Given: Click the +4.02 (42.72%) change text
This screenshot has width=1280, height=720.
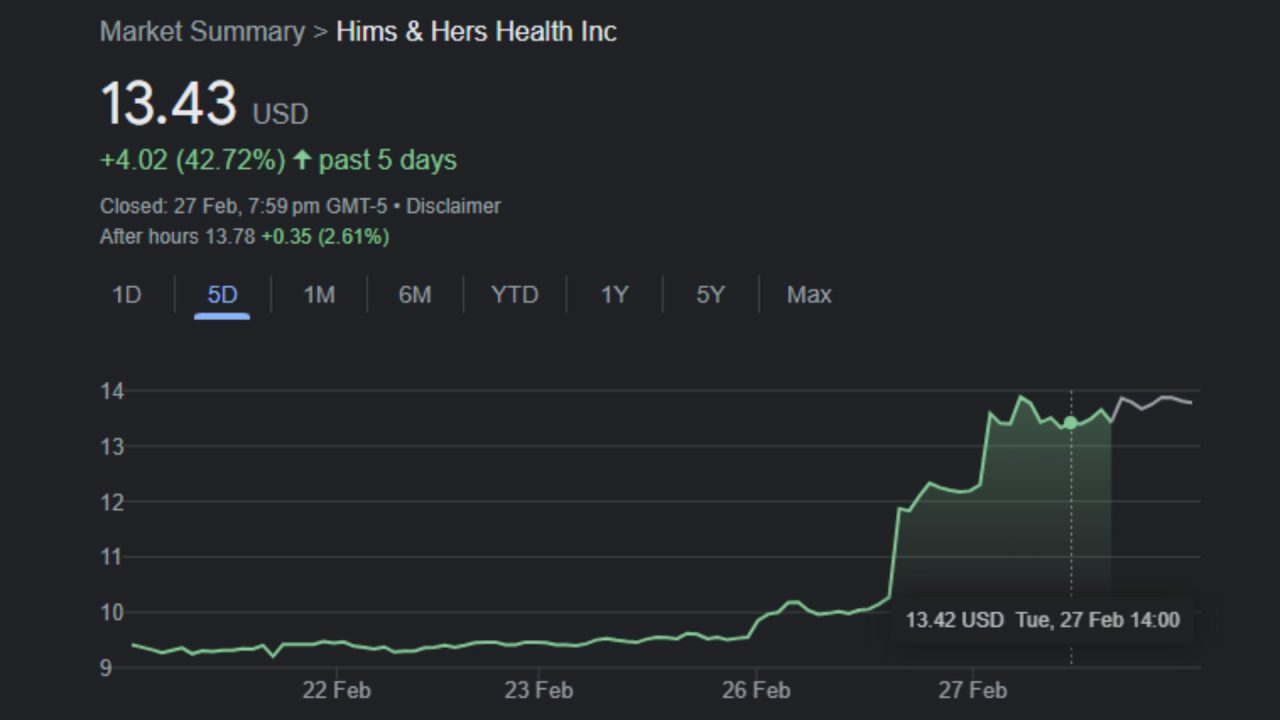Looking at the screenshot, I should (x=192, y=160).
